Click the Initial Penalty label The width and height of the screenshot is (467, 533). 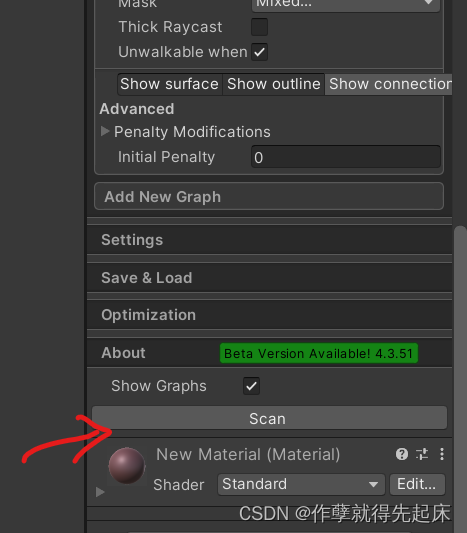point(167,157)
